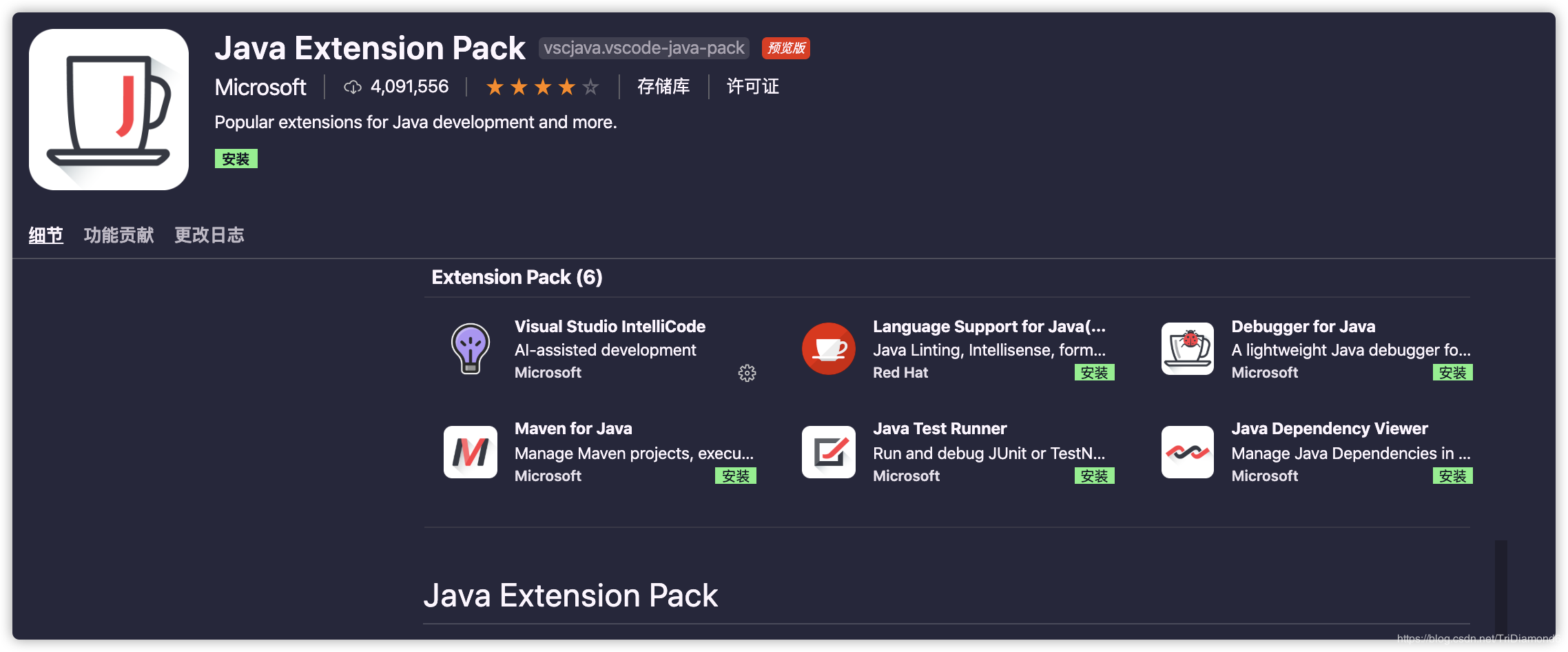The width and height of the screenshot is (1568, 652).
Task: Click the vertical scrollbar thumb in details pane
Action: pos(1501,587)
